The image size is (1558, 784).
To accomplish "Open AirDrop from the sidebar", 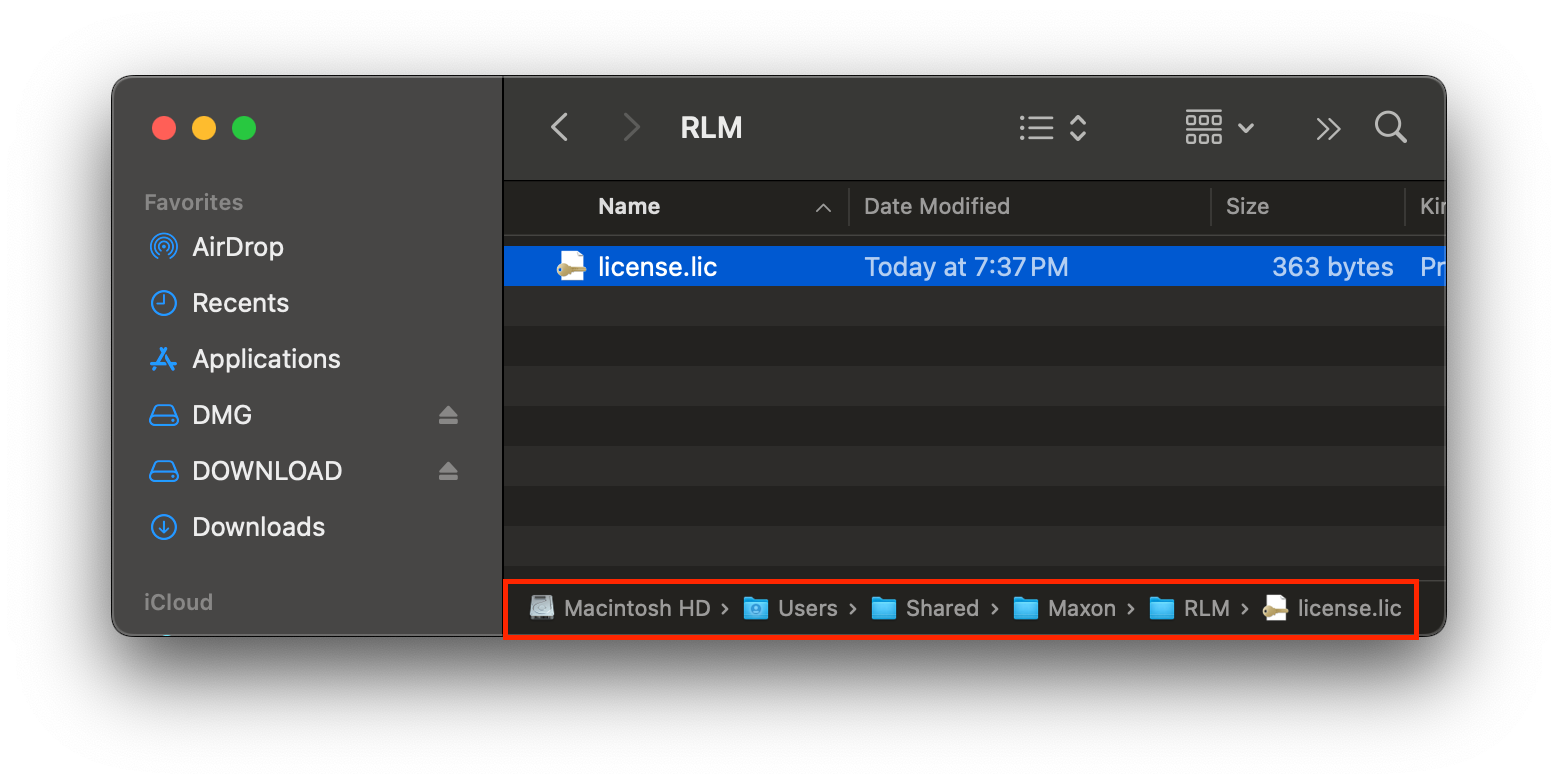I will pos(237,246).
